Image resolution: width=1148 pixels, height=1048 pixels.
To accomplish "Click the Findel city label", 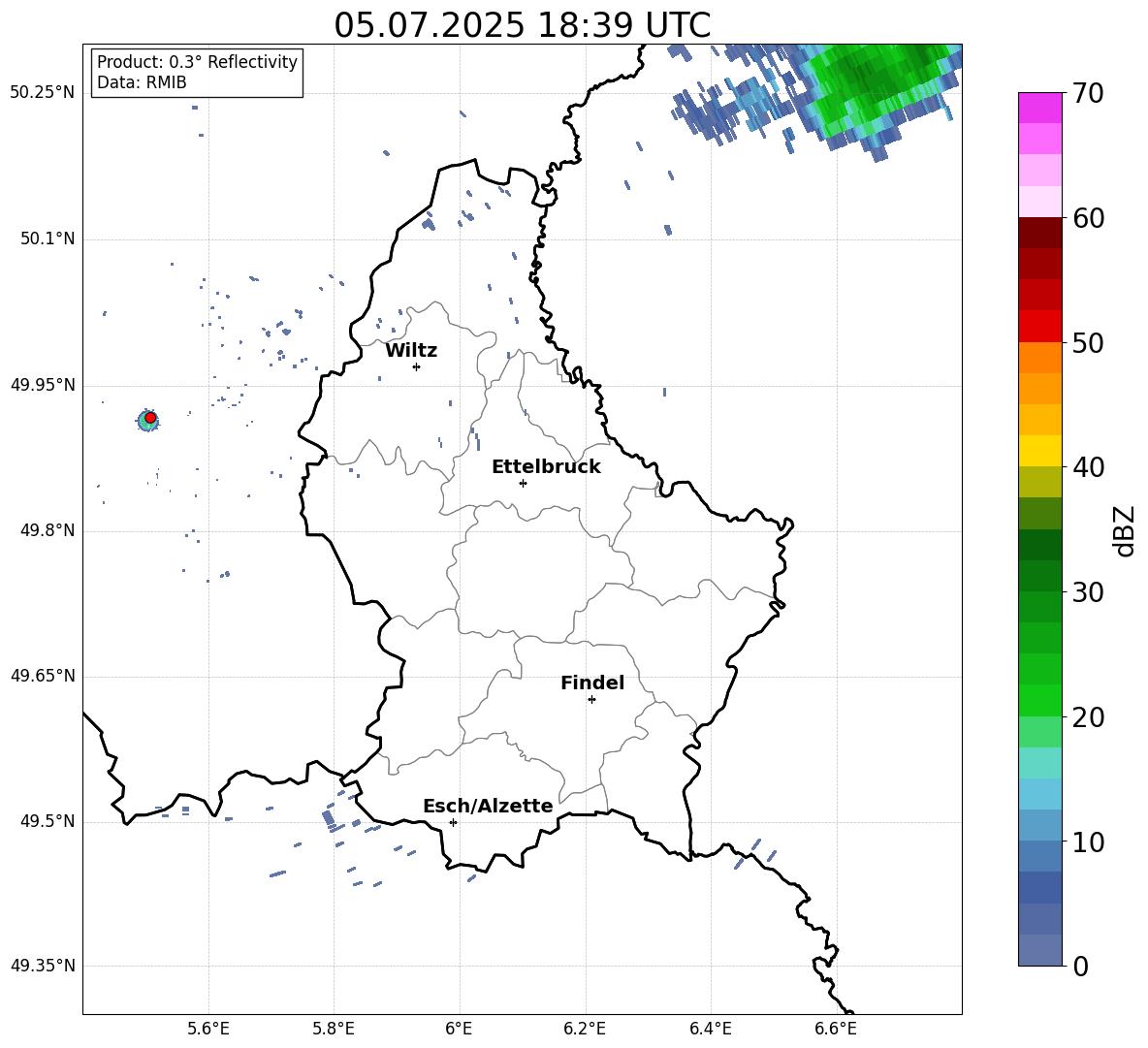I will tap(592, 683).
